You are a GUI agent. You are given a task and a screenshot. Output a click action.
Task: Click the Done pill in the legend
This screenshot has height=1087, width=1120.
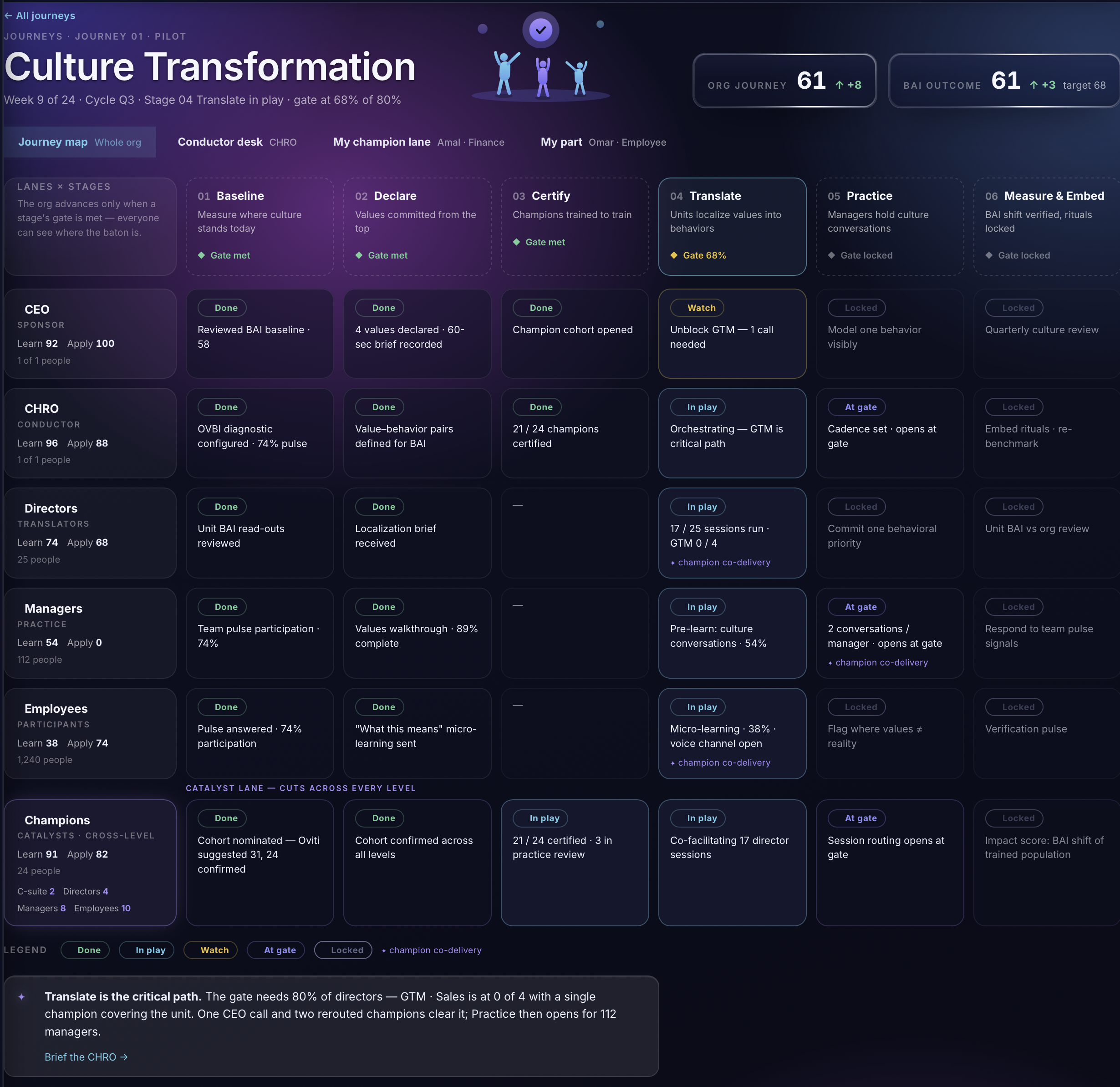coord(85,950)
